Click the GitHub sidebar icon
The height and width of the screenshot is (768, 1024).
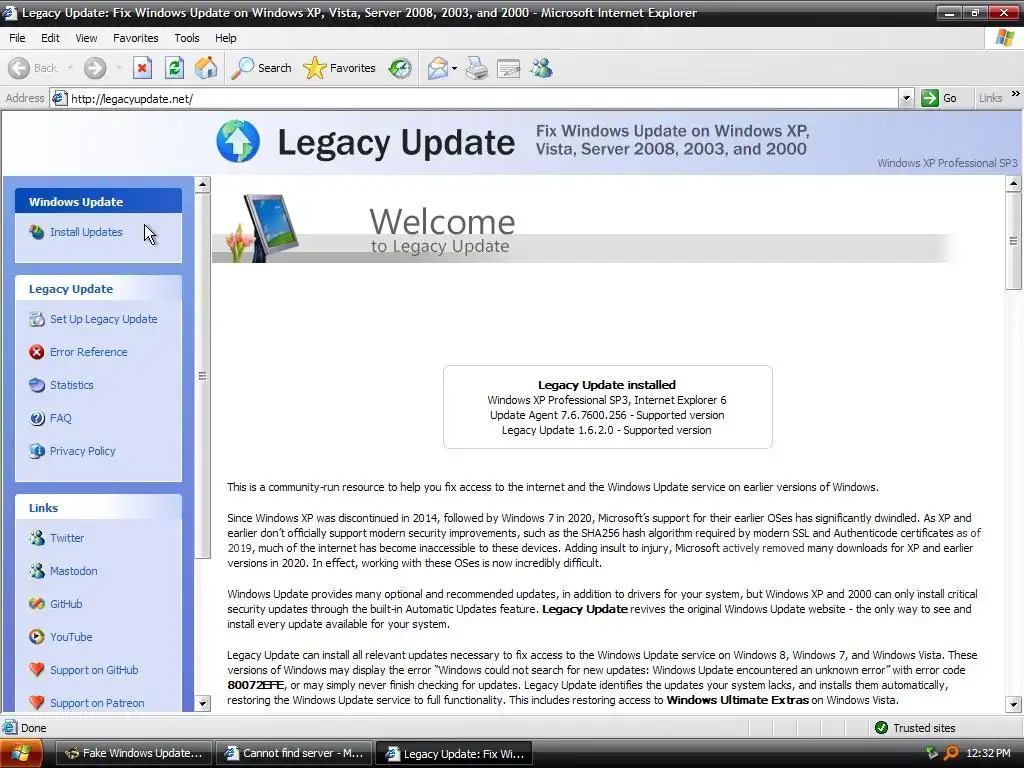[37, 604]
